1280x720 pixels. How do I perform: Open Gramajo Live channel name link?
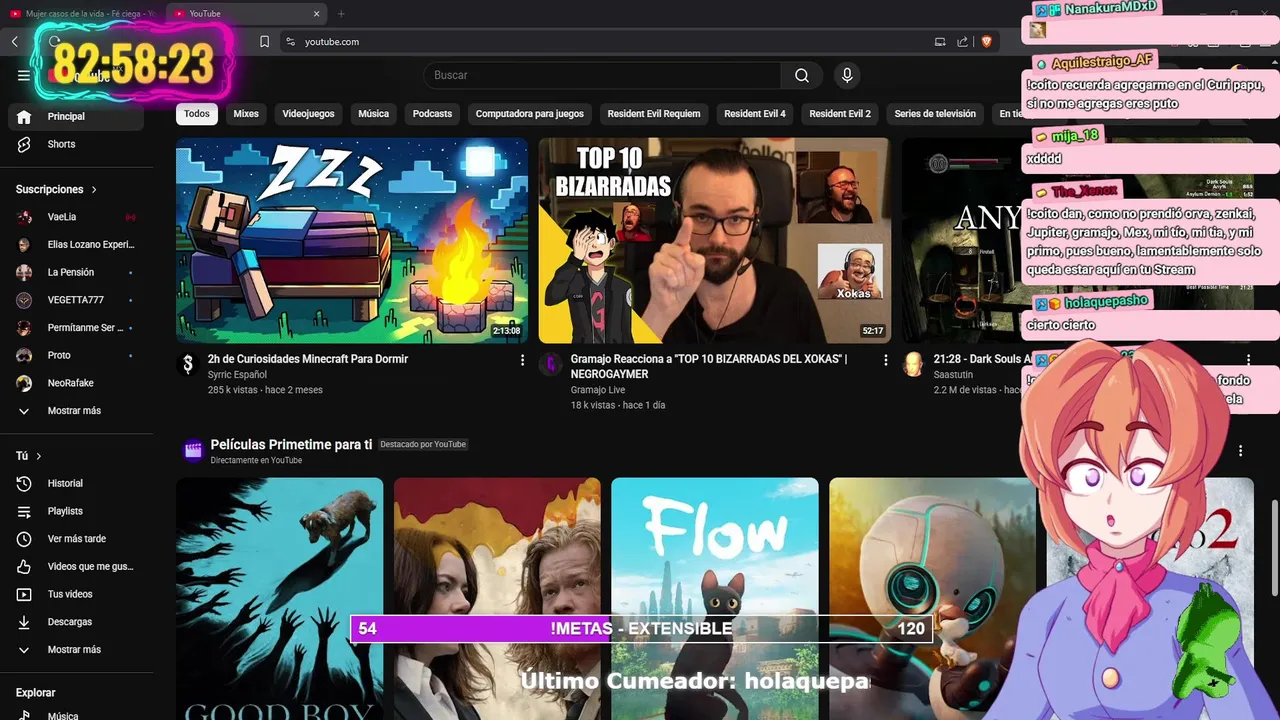point(598,390)
